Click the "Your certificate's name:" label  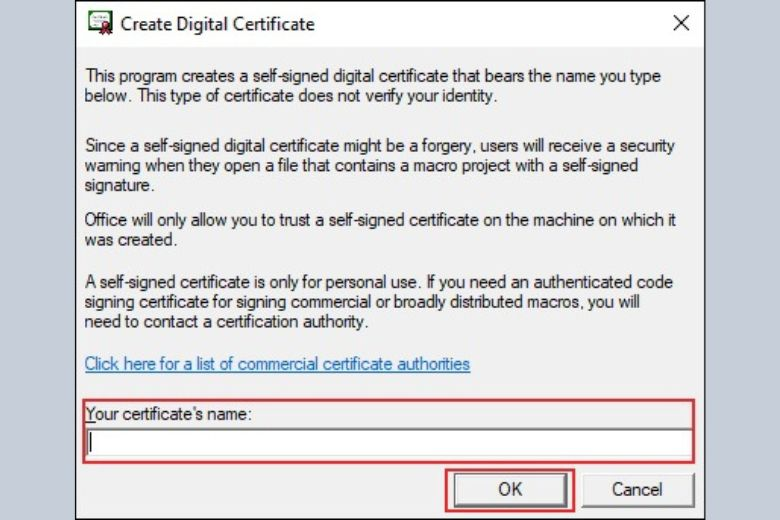point(169,414)
